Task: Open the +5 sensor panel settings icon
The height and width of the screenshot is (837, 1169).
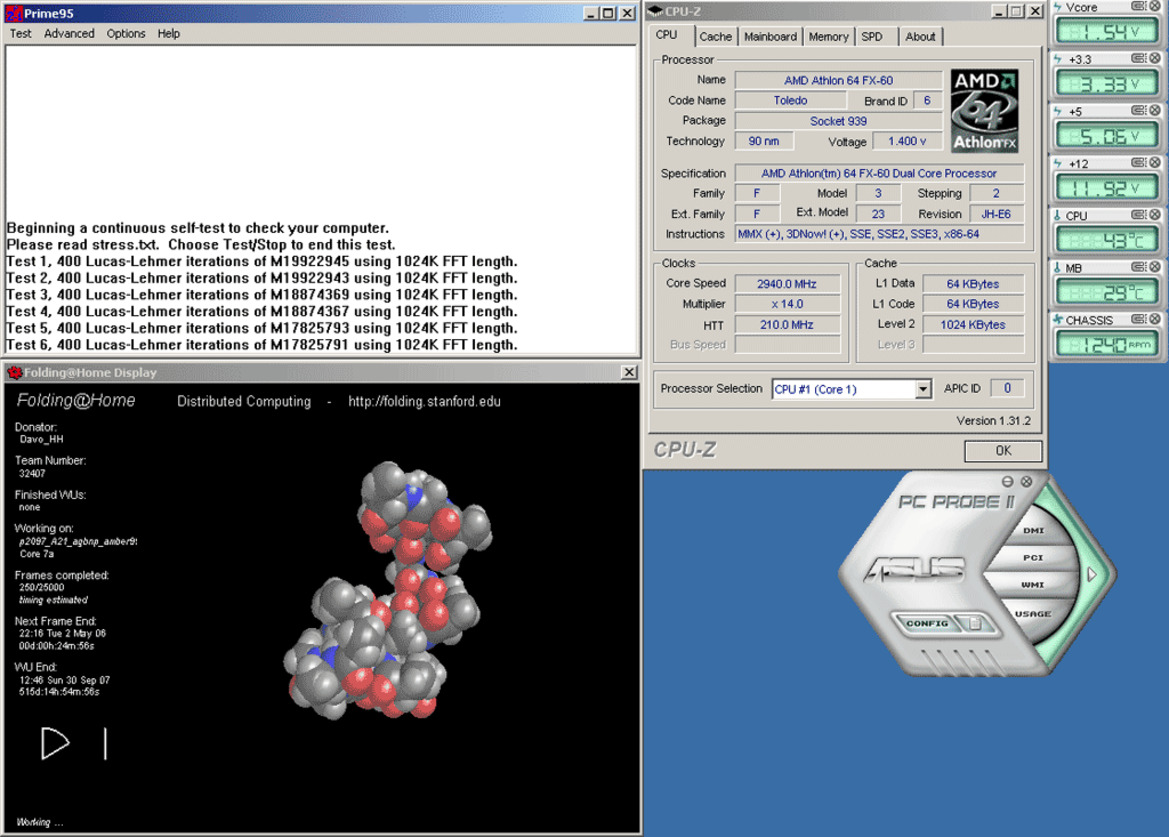Action: 1138,110
